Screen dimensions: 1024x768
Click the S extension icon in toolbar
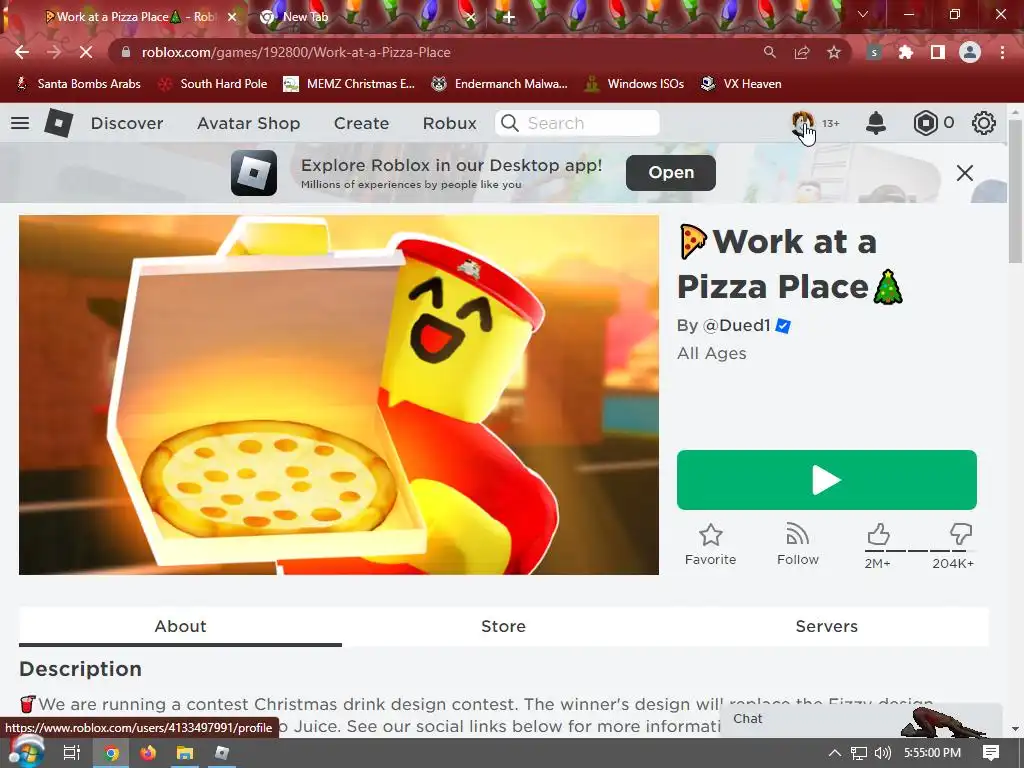point(874,52)
